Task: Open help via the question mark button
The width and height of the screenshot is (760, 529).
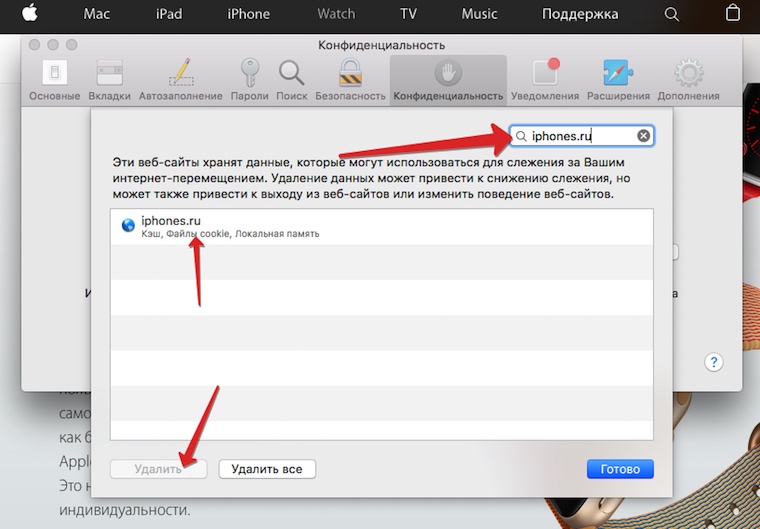Action: 713,362
